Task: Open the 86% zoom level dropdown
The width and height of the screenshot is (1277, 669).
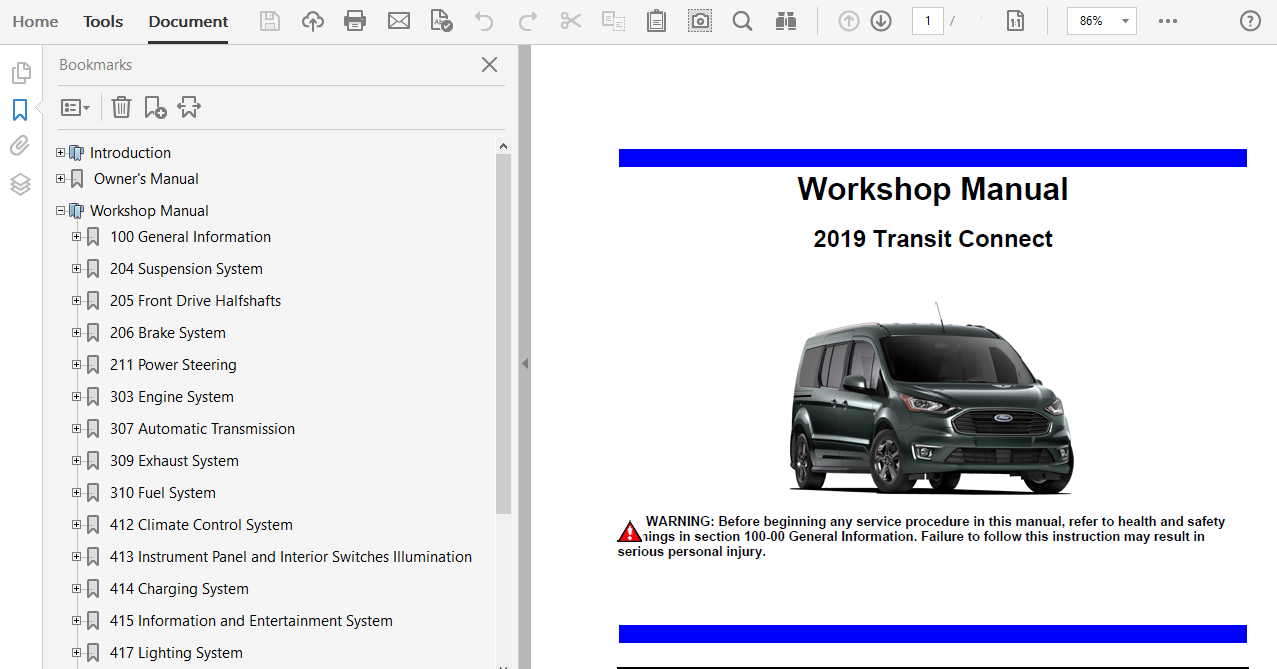Action: click(1126, 21)
